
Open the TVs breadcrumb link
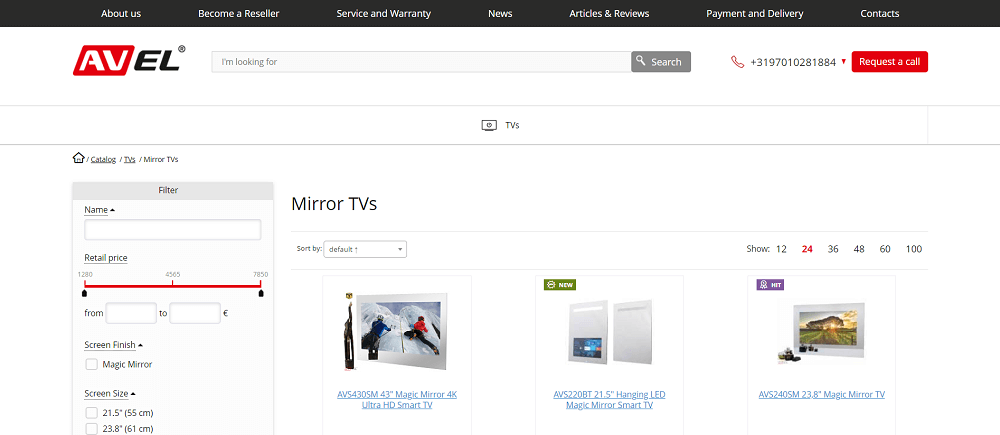tap(129, 159)
